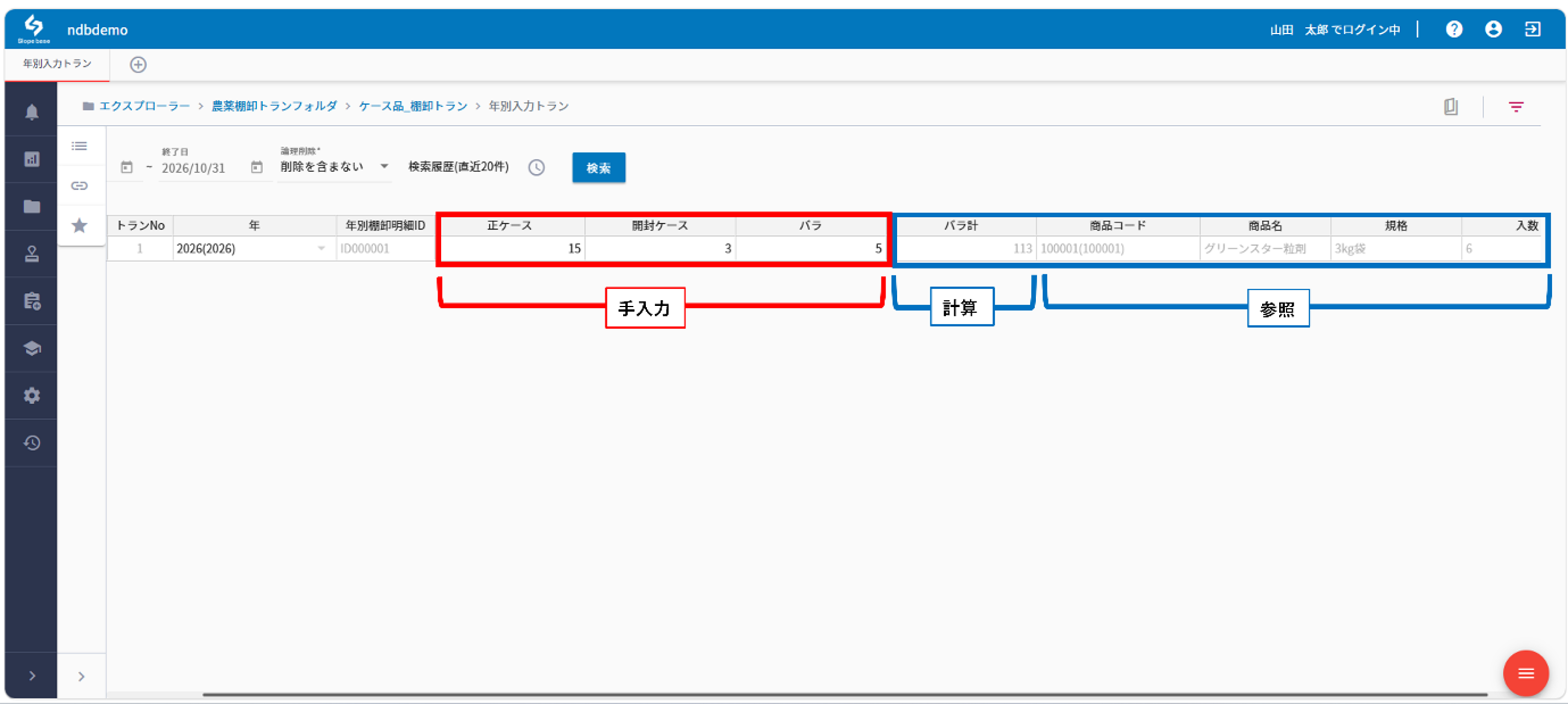1568x704 pixels.
Task: Click the ID000001 cell
Action: click(386, 248)
